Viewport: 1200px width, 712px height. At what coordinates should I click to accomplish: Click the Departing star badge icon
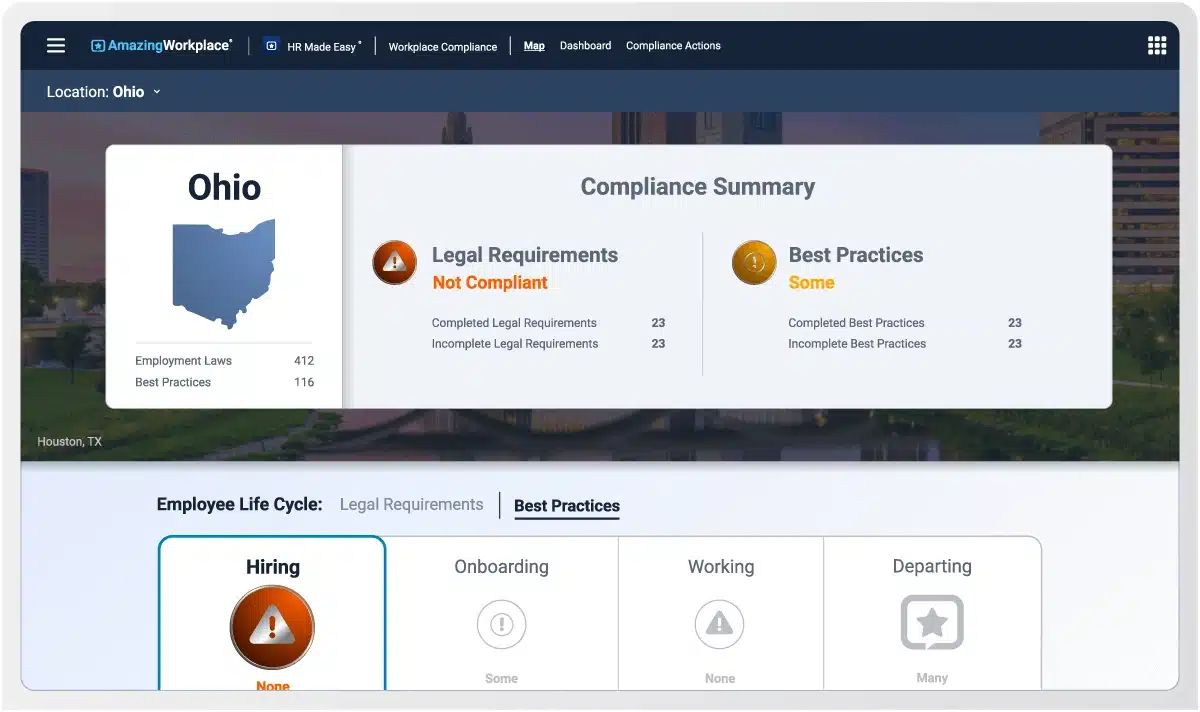[932, 623]
